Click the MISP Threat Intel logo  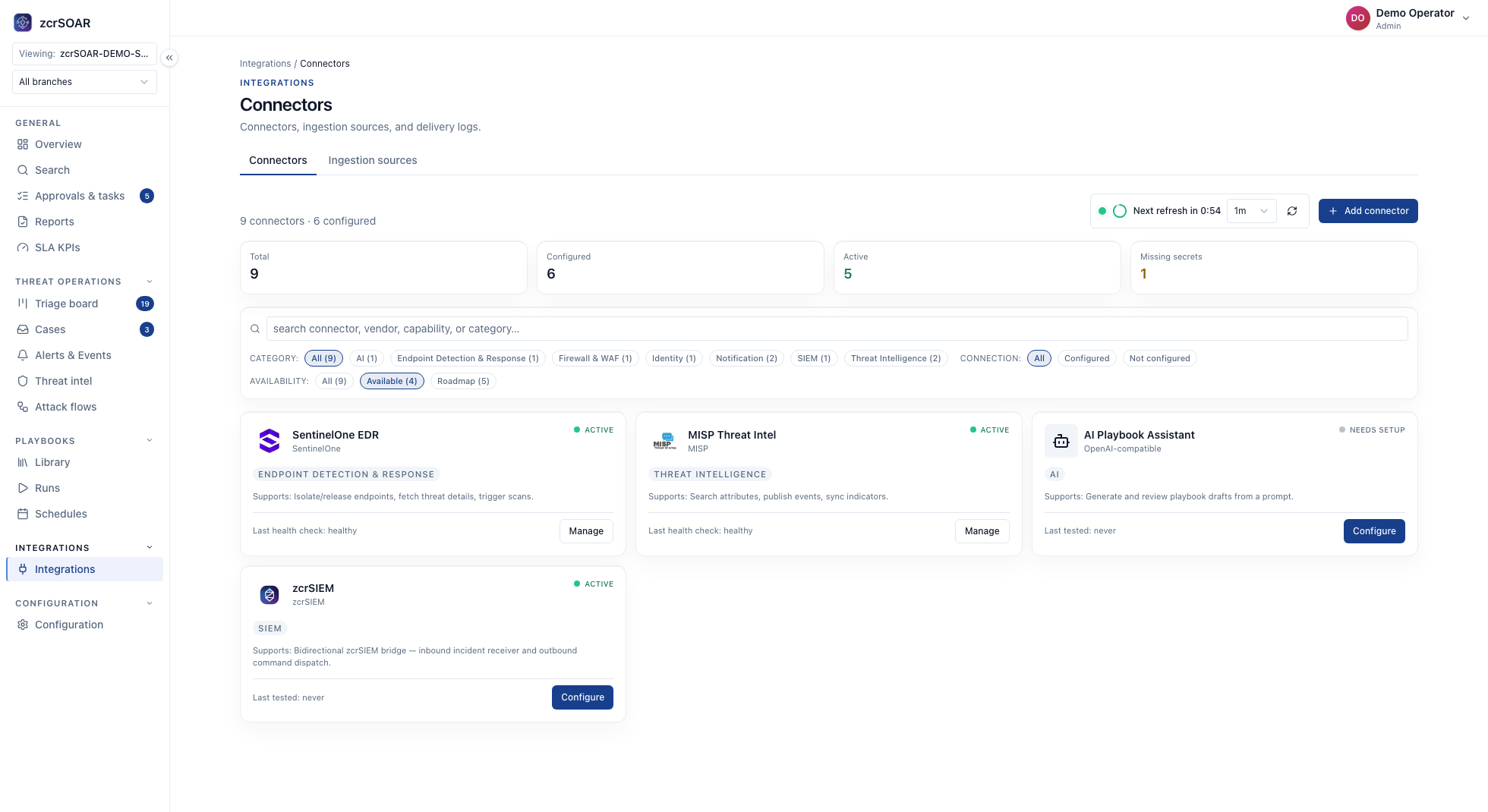pyautogui.click(x=665, y=441)
